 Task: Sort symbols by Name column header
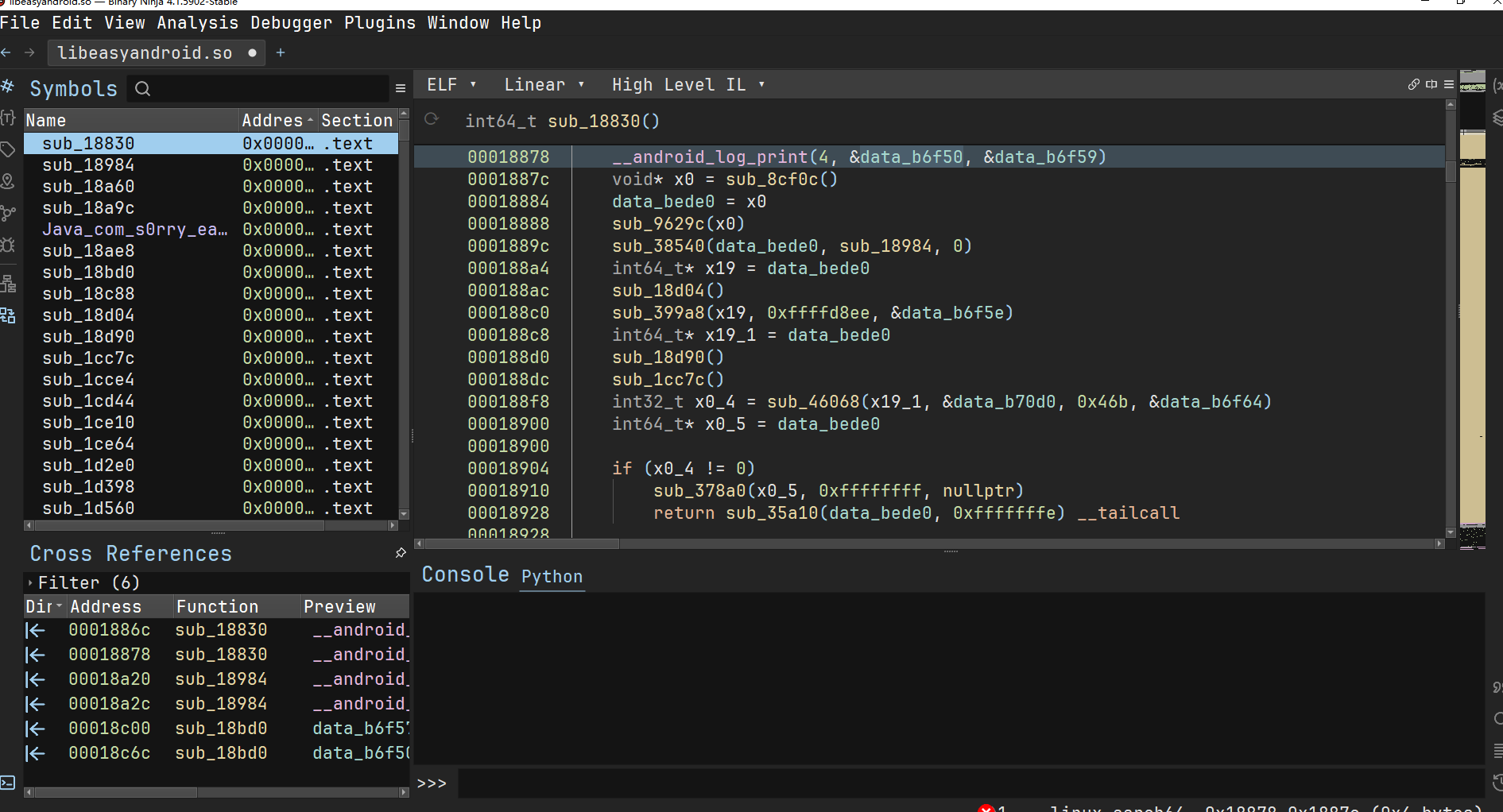pyautogui.click(x=131, y=121)
